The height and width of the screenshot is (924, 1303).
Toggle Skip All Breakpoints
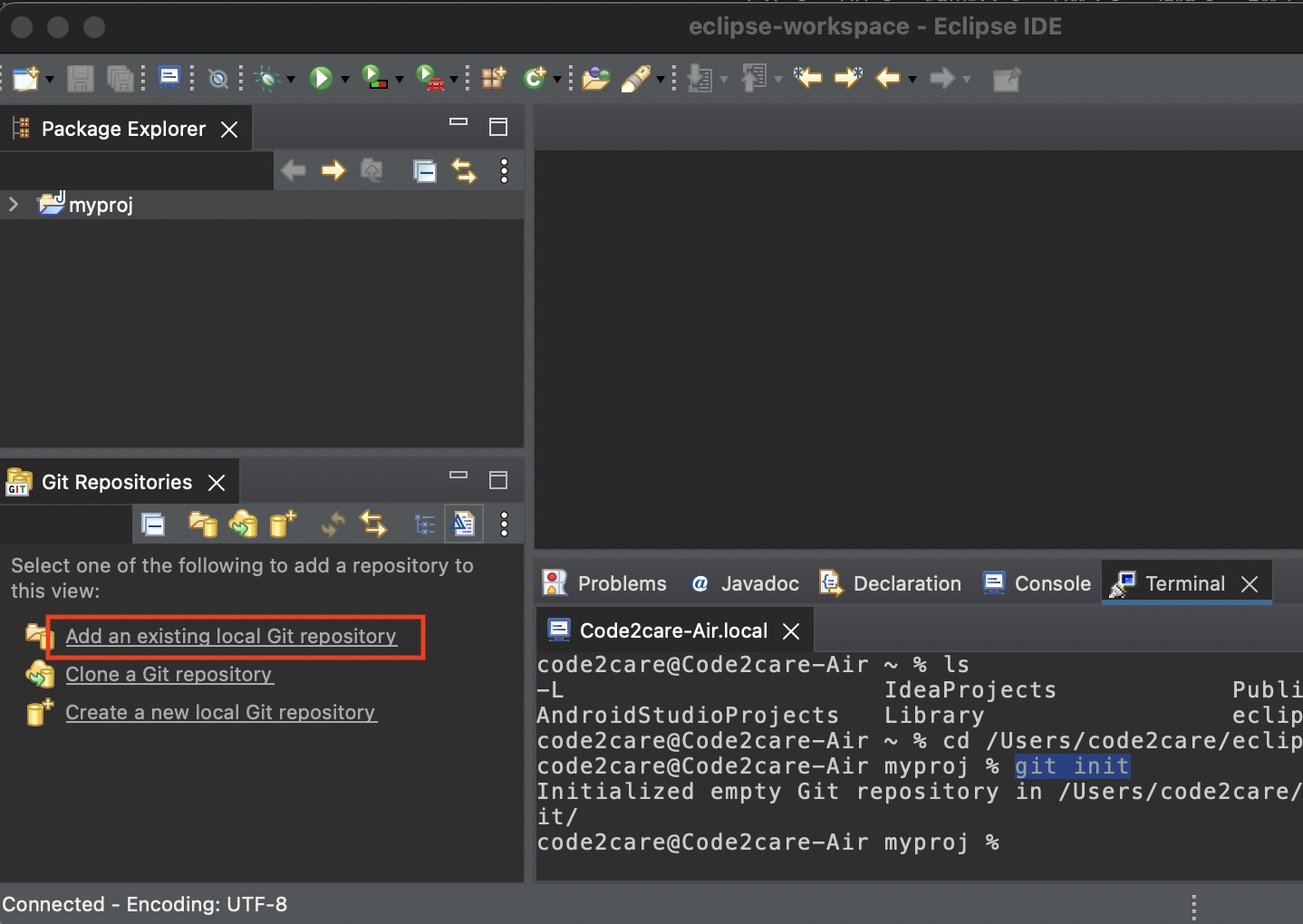[x=218, y=79]
